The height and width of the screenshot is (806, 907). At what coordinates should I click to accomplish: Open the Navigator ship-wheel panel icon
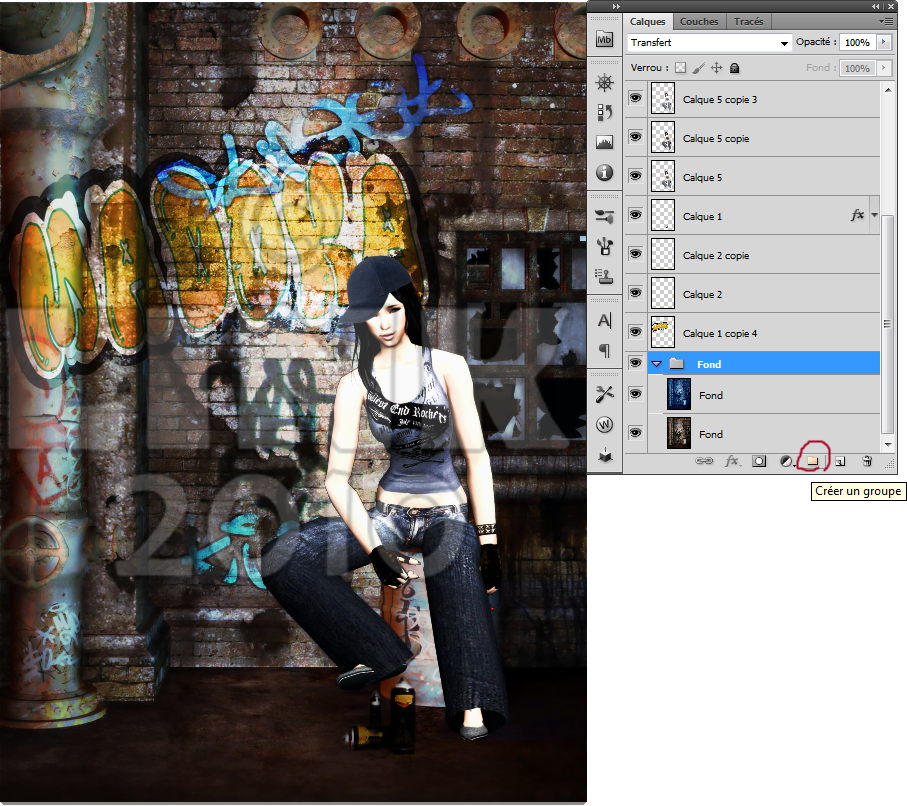pyautogui.click(x=604, y=82)
